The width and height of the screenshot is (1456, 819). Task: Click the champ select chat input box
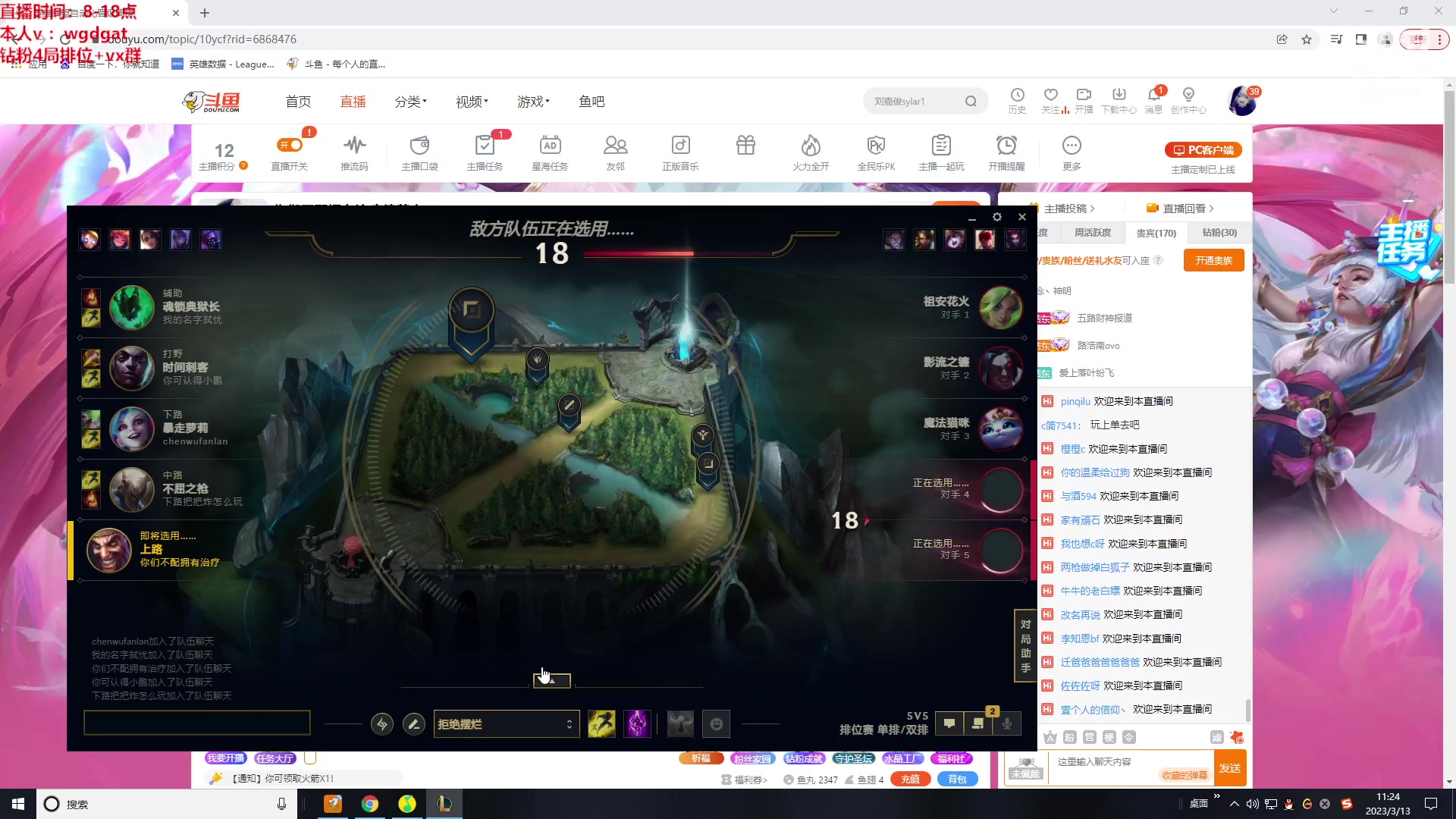[x=197, y=723]
